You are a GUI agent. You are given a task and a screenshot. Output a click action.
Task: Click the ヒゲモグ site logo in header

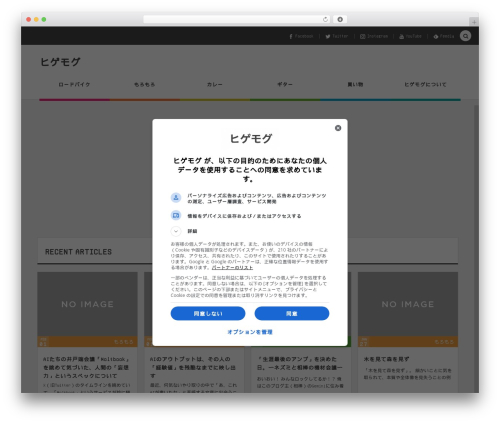(x=60, y=62)
